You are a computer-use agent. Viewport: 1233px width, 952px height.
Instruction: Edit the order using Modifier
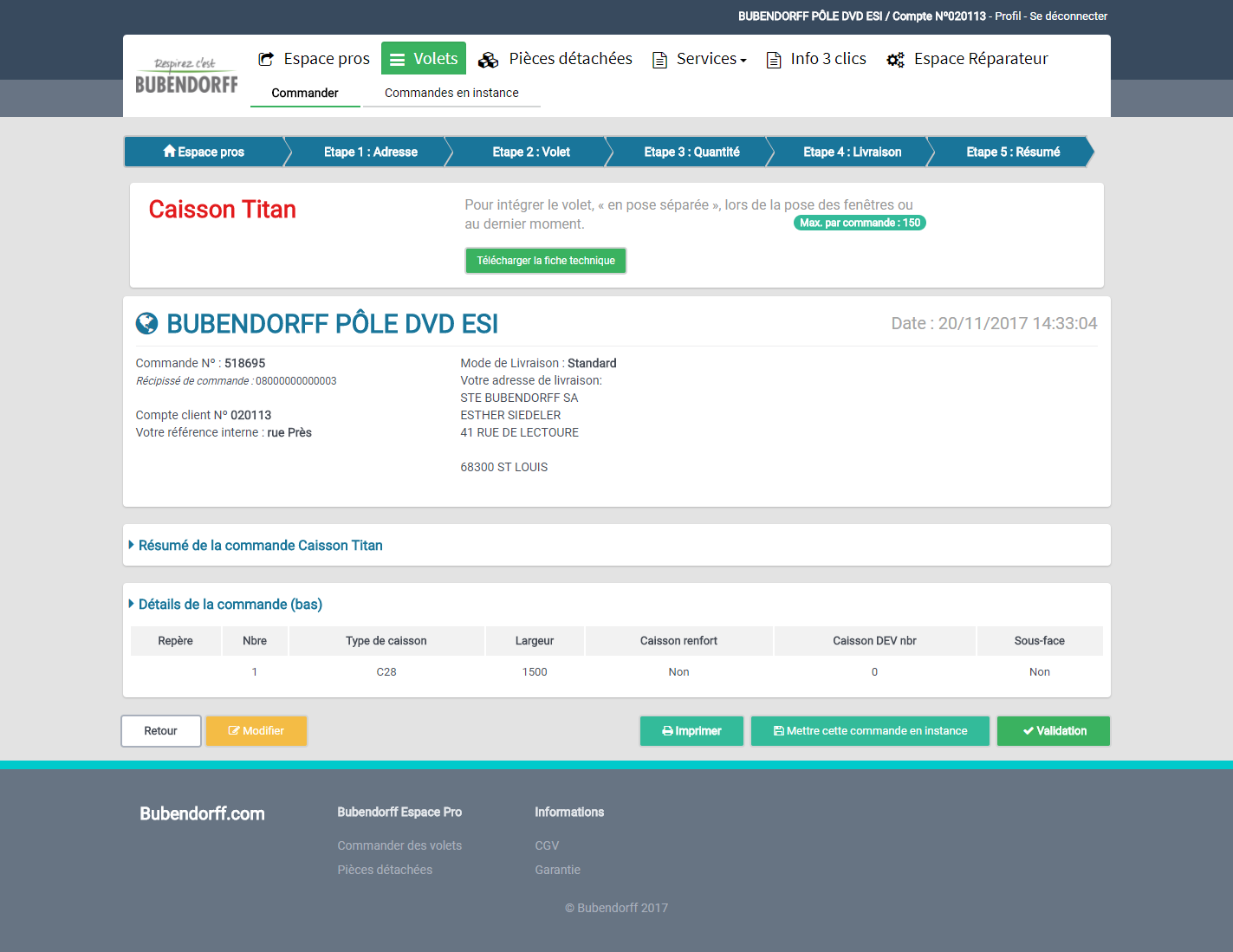[256, 731]
